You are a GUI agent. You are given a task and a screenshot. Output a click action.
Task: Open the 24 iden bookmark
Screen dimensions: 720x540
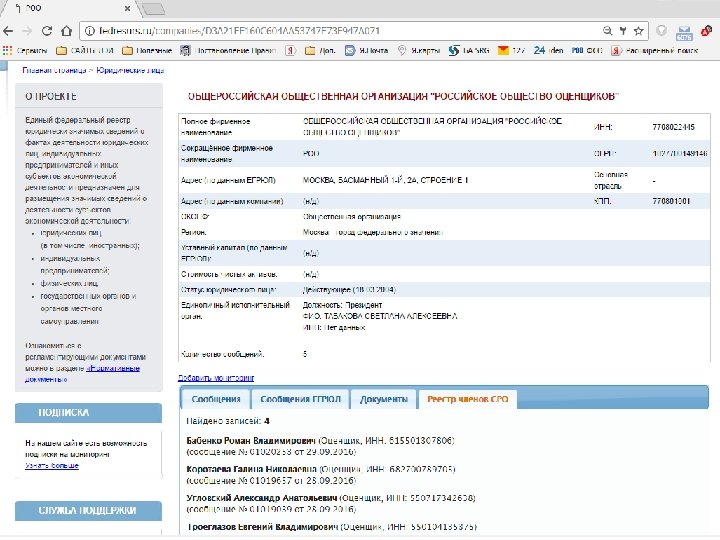point(548,51)
